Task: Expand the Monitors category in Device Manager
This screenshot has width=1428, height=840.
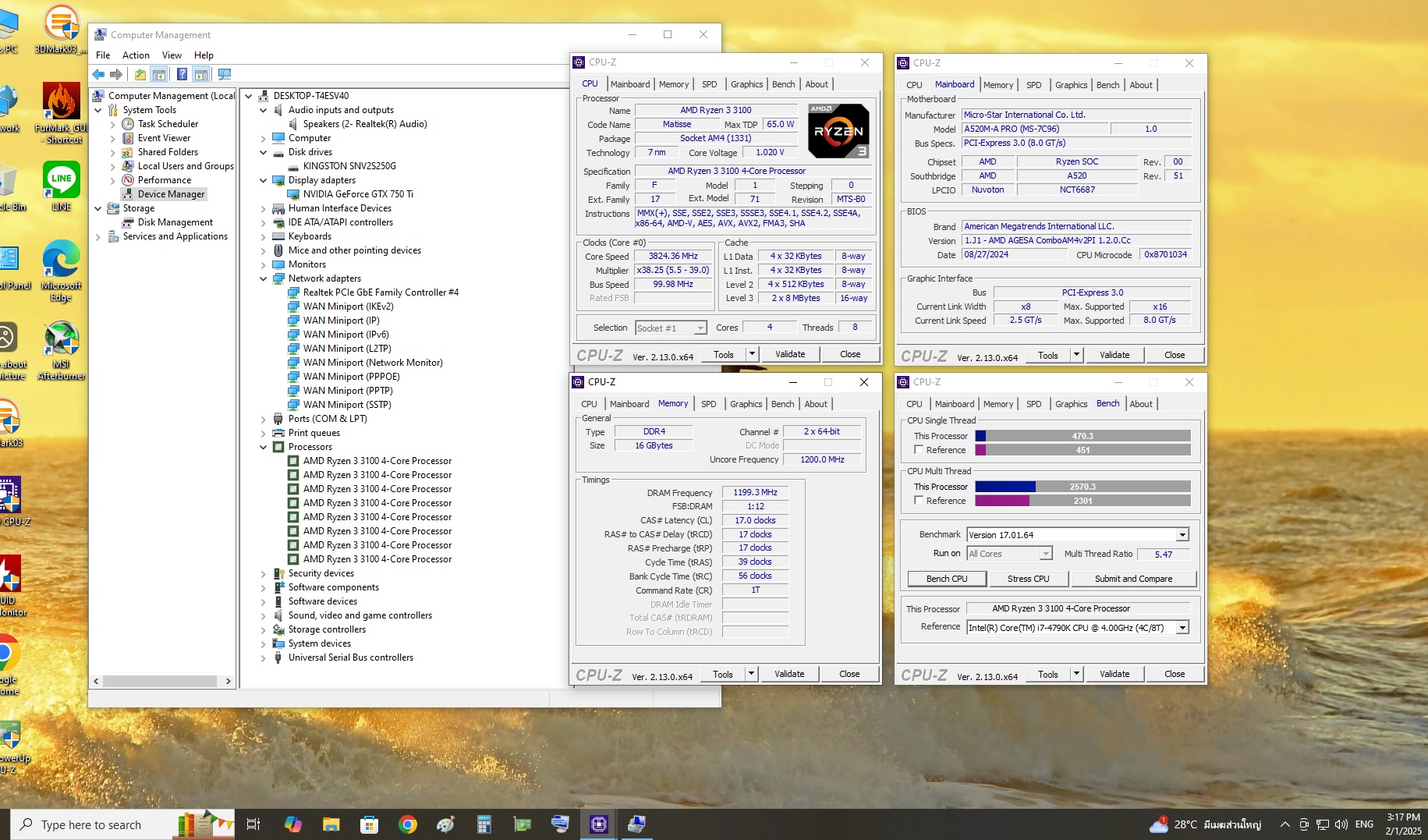Action: (x=264, y=264)
